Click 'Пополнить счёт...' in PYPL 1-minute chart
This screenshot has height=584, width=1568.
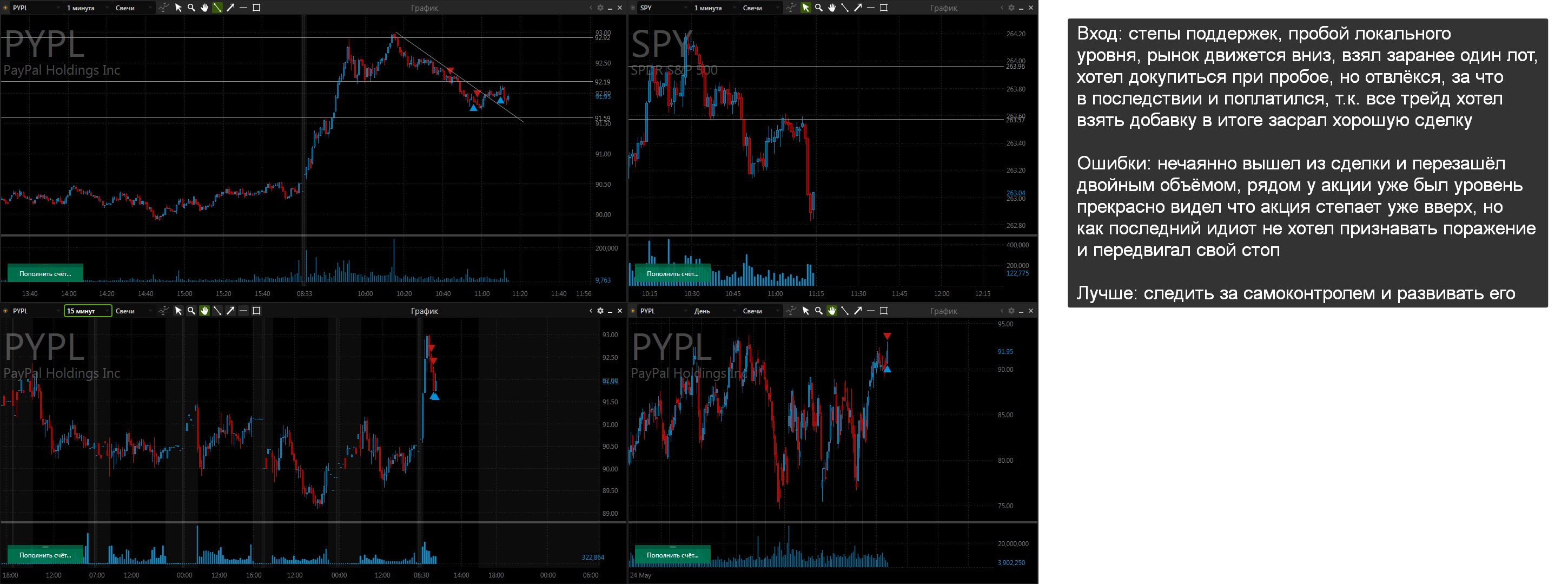point(45,273)
